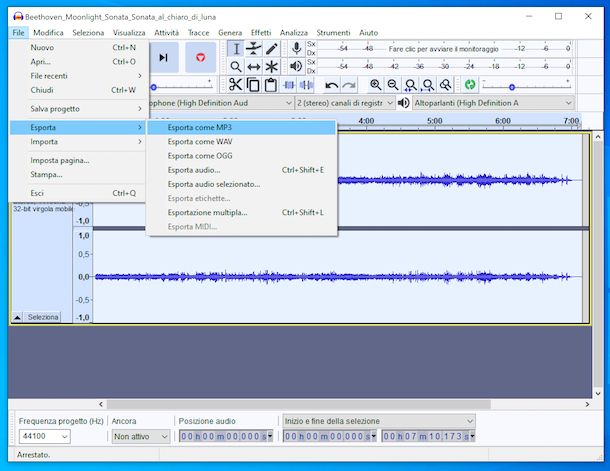The width and height of the screenshot is (610, 471).
Task: Click the horizontal scrollbar thumb
Action: point(299,404)
